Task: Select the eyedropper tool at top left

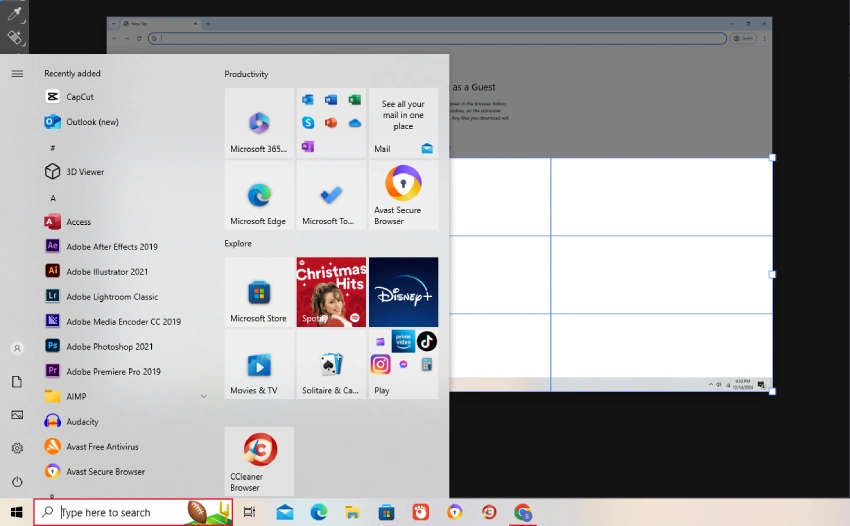Action: pyautogui.click(x=14, y=14)
